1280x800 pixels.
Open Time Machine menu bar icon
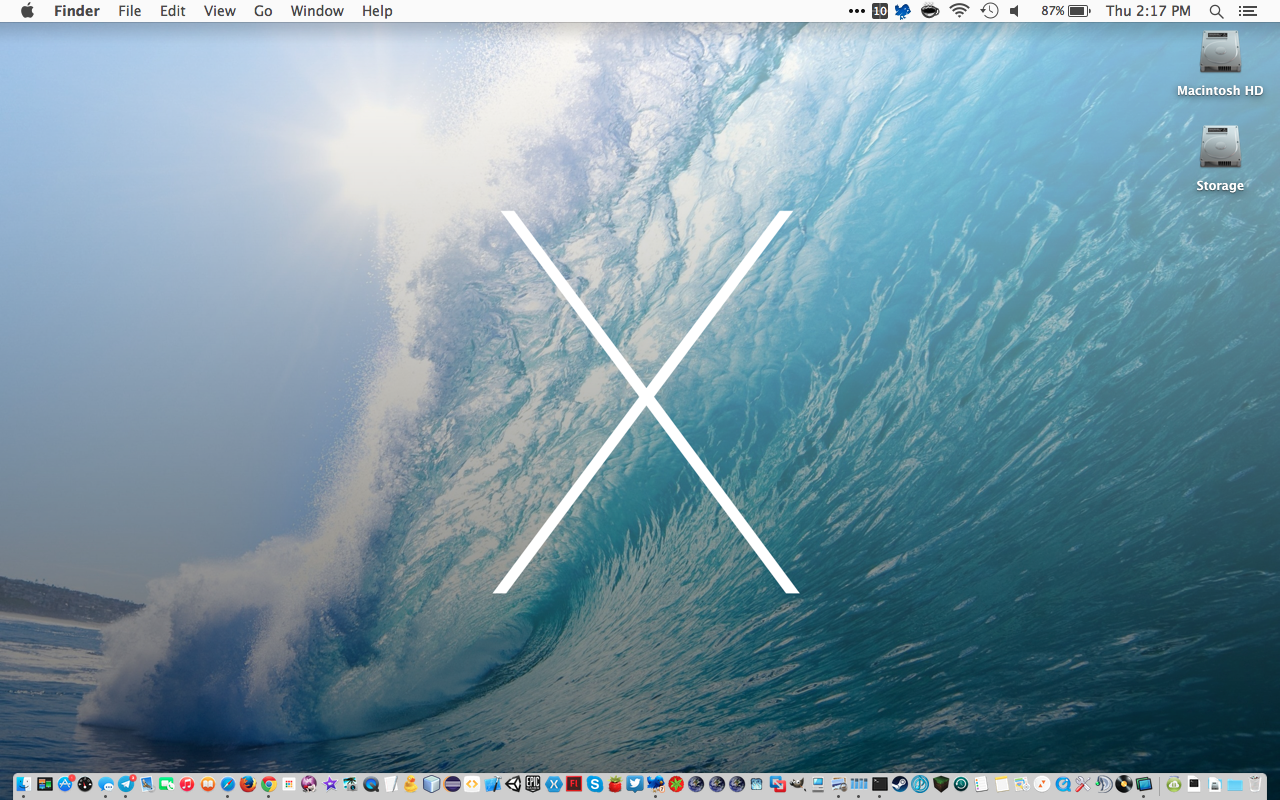tap(989, 11)
